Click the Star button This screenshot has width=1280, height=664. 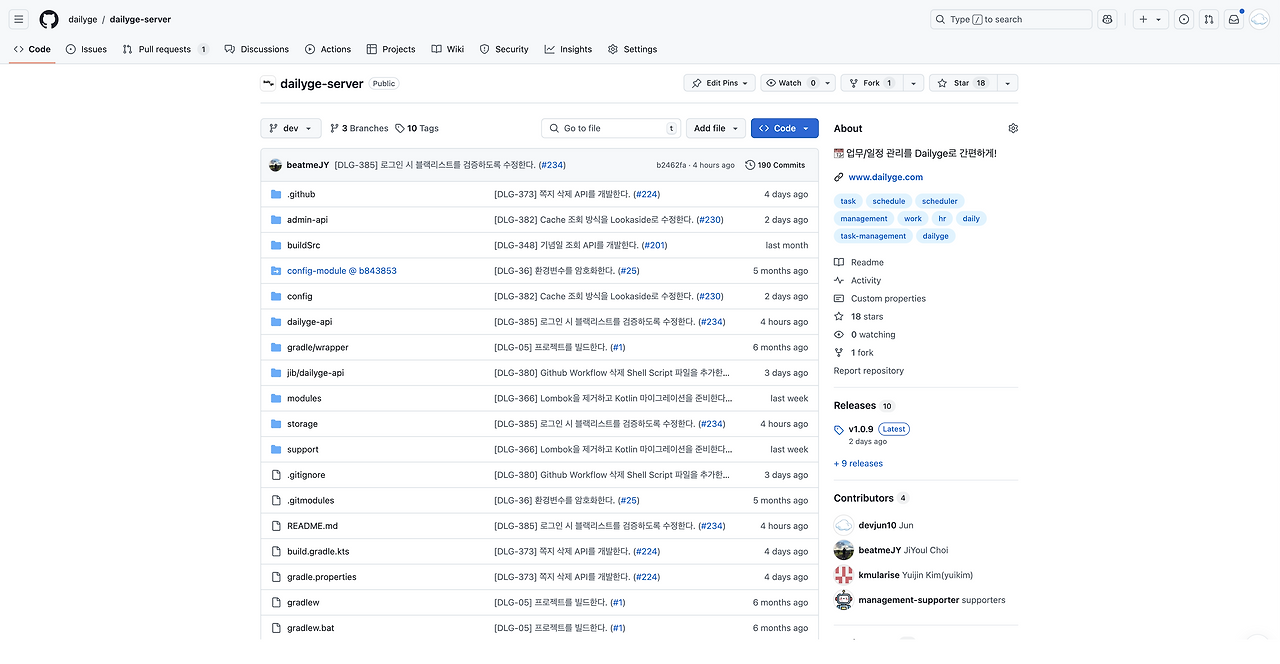click(962, 83)
